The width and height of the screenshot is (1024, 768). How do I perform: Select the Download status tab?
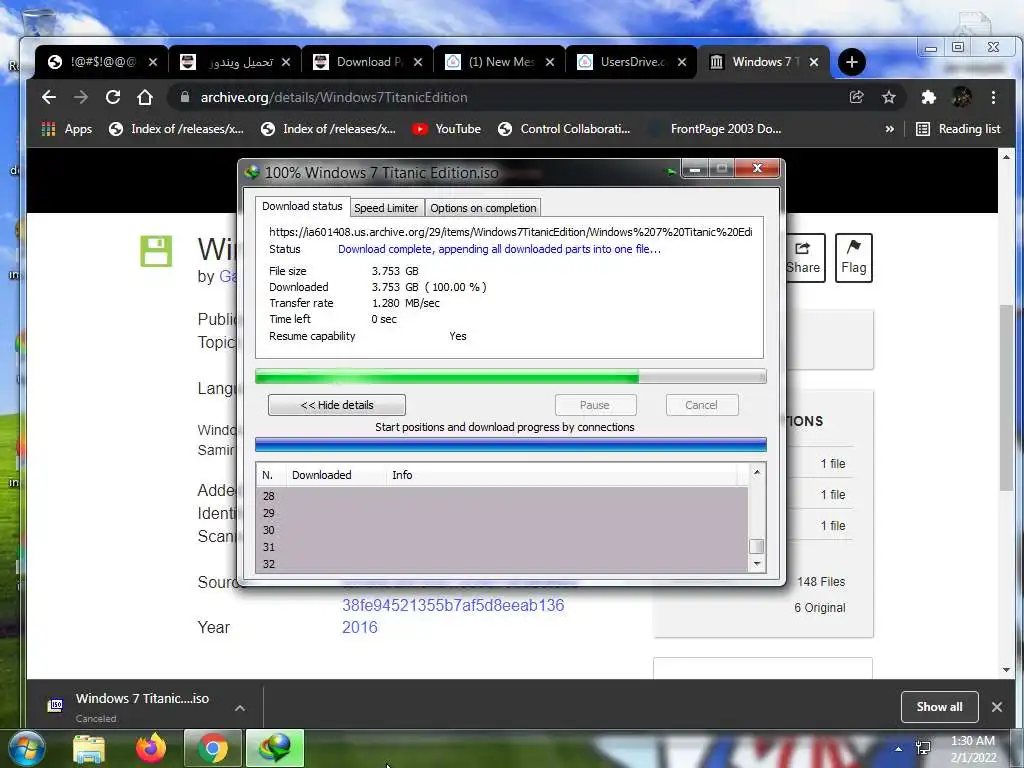(x=302, y=206)
